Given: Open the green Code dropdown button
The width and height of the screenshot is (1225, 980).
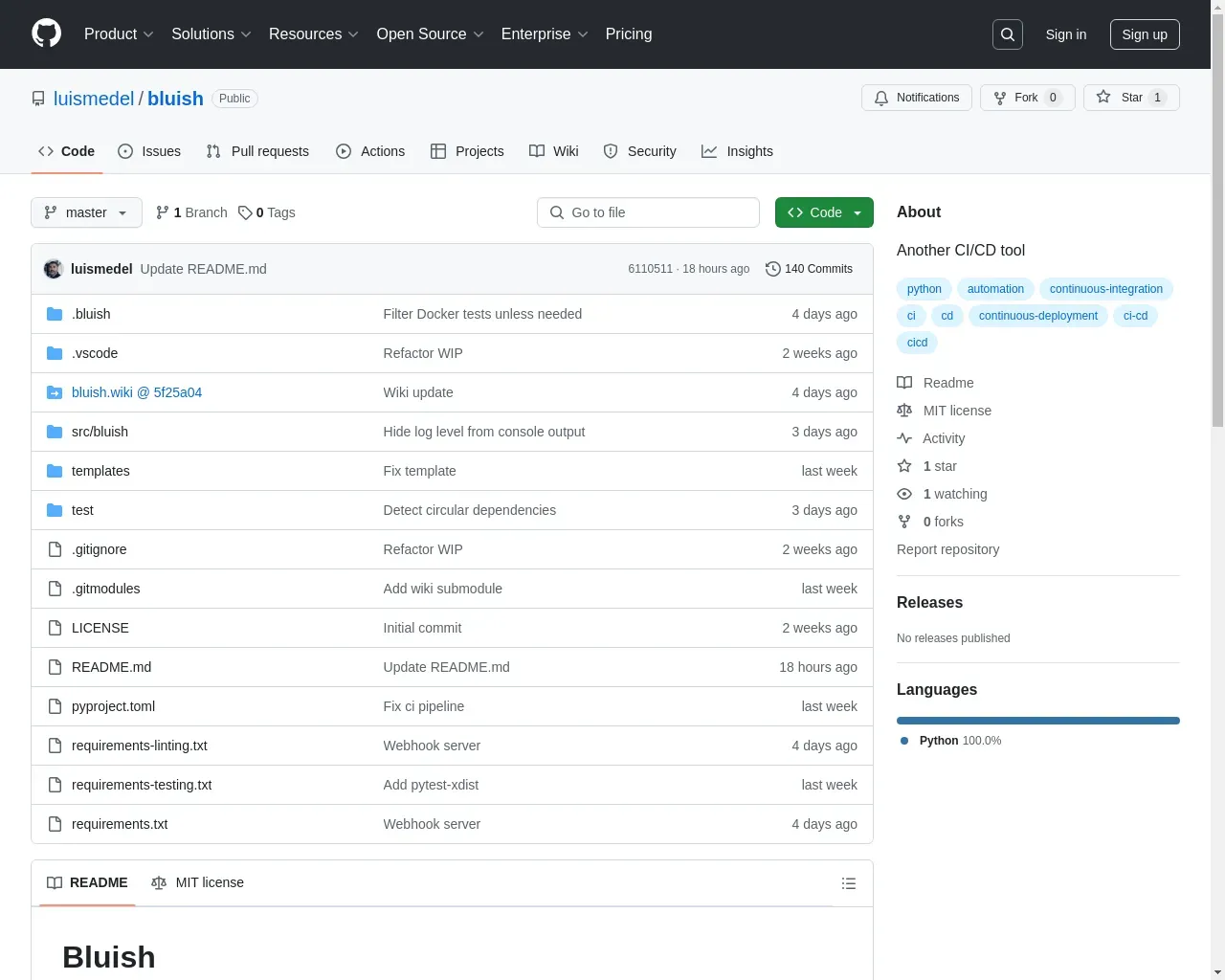Looking at the screenshot, I should (824, 212).
